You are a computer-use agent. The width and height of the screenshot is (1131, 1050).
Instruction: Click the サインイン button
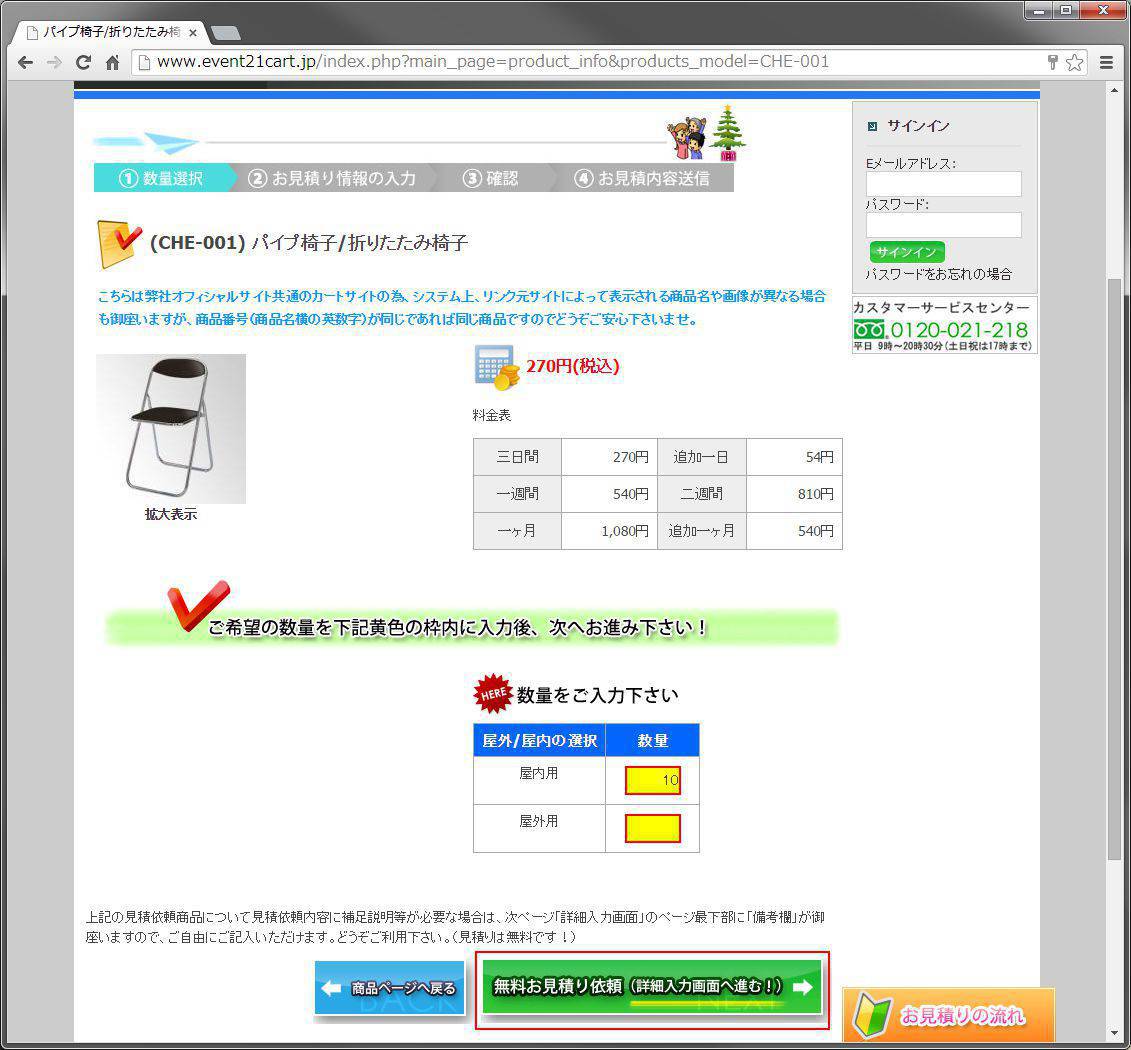click(906, 252)
